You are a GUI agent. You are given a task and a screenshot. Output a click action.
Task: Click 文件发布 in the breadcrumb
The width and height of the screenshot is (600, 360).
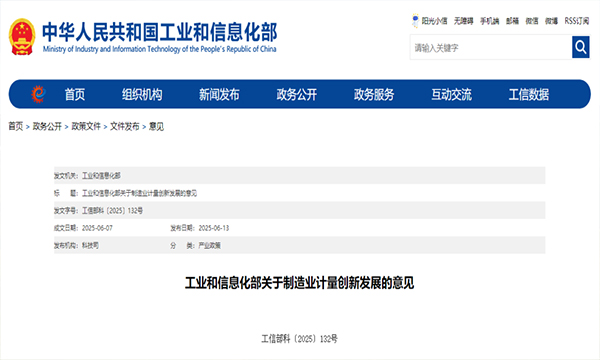click(x=125, y=126)
